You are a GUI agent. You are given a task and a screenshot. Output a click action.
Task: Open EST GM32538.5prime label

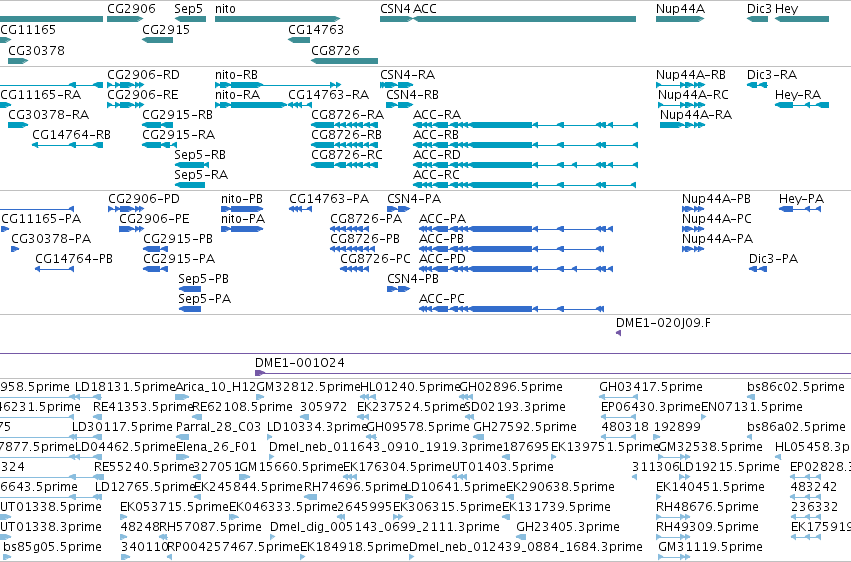710,447
